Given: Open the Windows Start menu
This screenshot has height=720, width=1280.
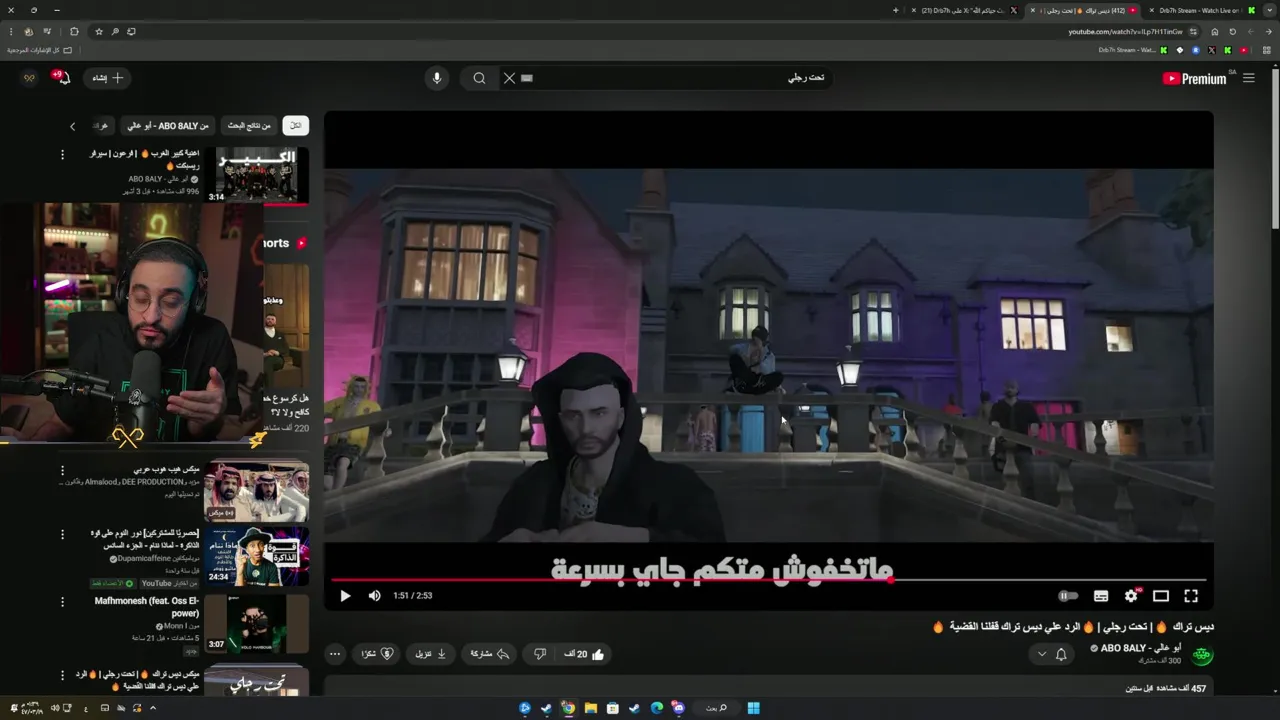Looking at the screenshot, I should click(753, 708).
